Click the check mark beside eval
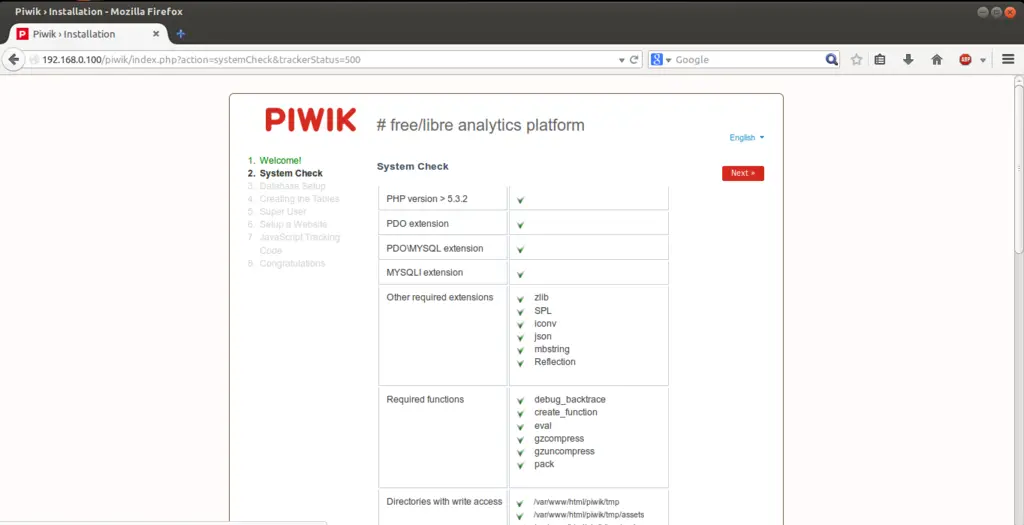Screen dimensions: 1024x525 click(520, 427)
